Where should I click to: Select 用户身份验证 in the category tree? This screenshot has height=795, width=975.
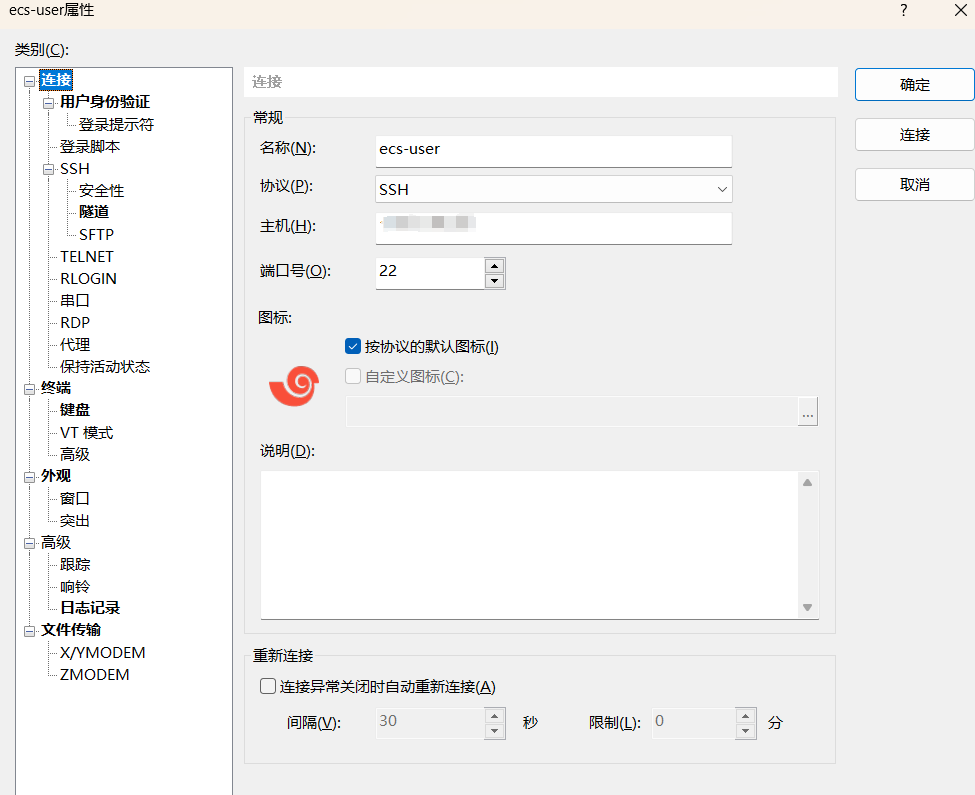(x=104, y=102)
